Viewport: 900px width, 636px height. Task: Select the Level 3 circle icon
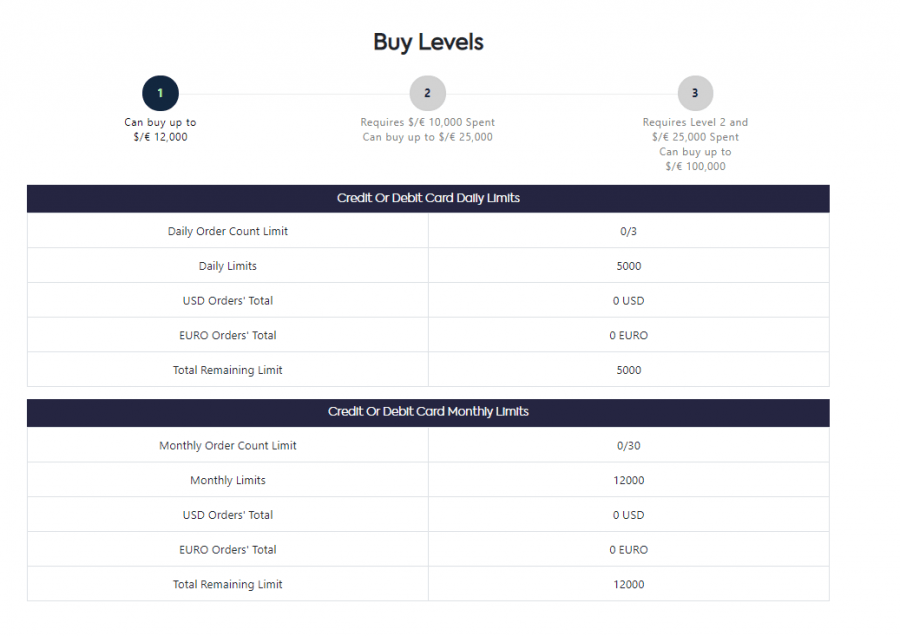(x=695, y=92)
